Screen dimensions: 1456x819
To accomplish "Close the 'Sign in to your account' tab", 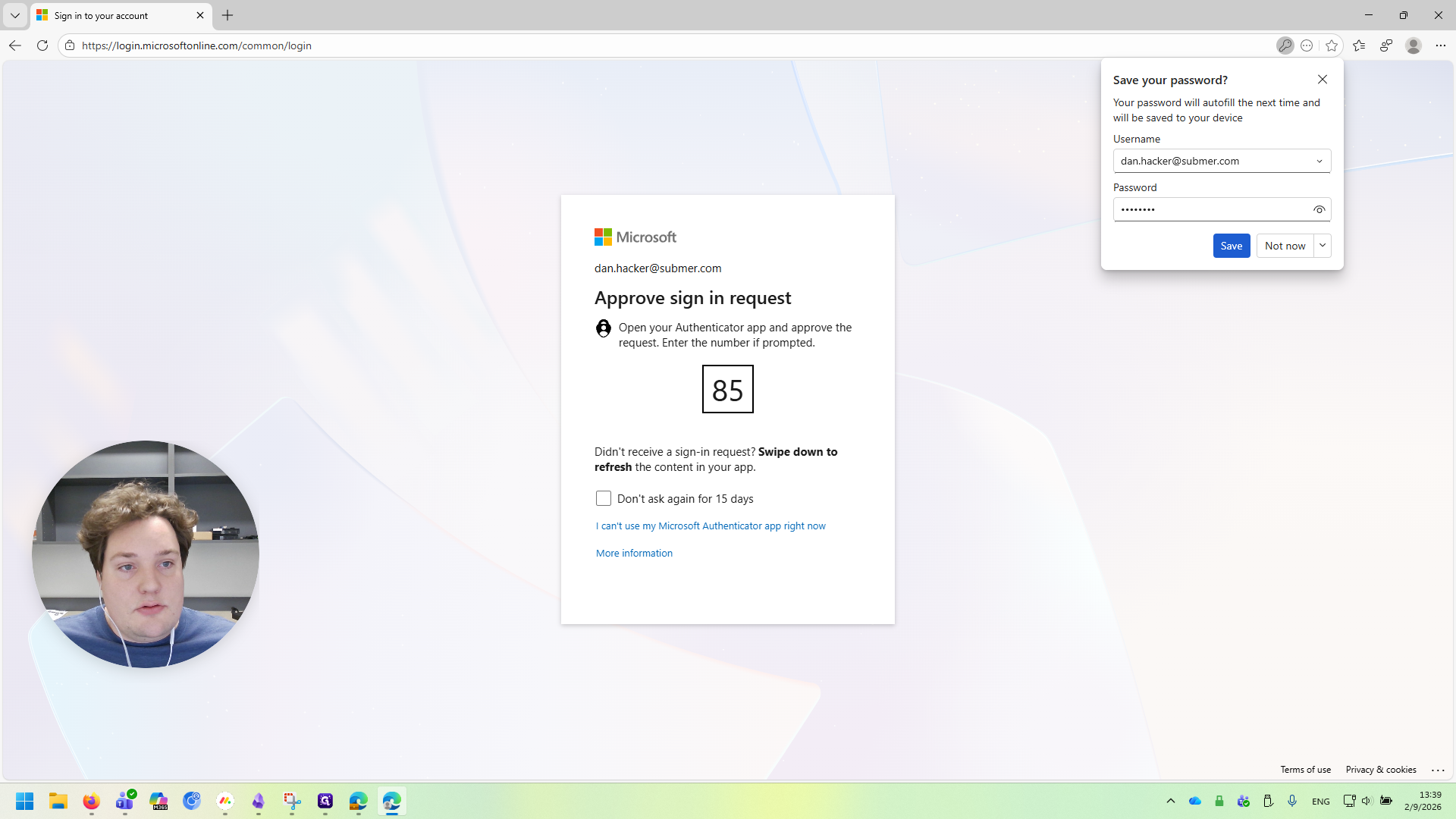I will pyautogui.click(x=200, y=15).
